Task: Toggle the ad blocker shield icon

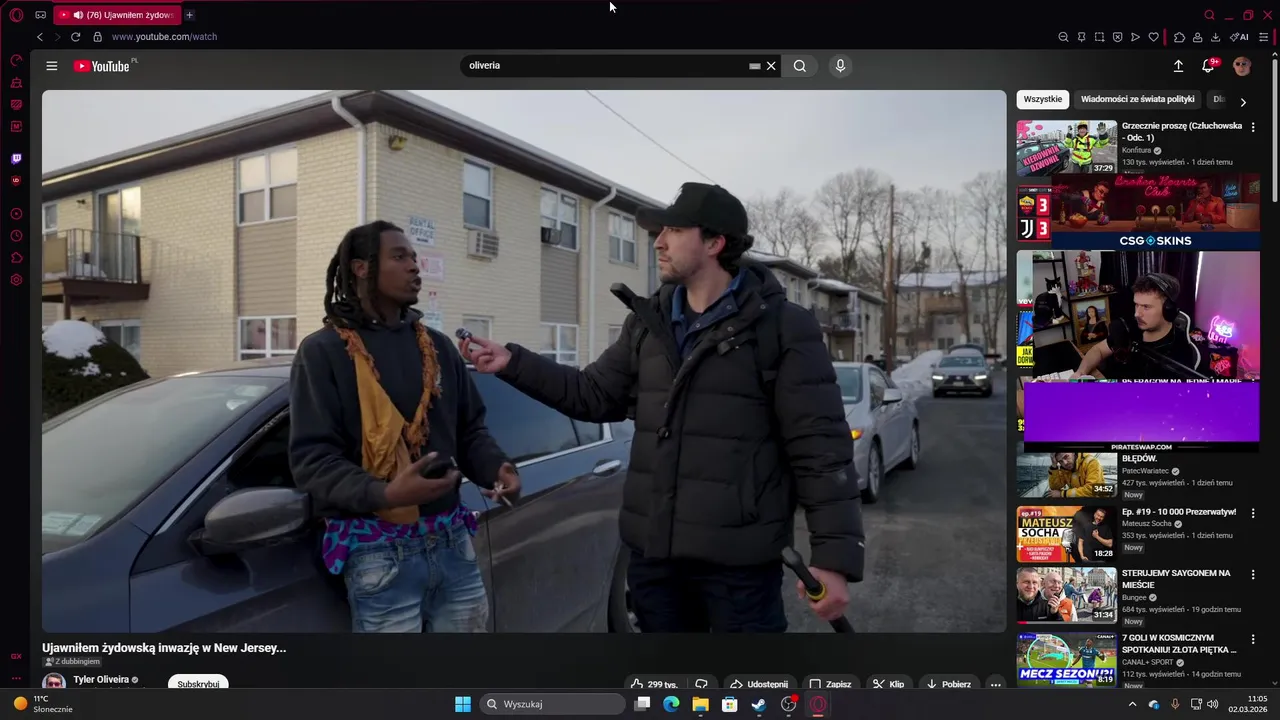Action: [x=1117, y=37]
